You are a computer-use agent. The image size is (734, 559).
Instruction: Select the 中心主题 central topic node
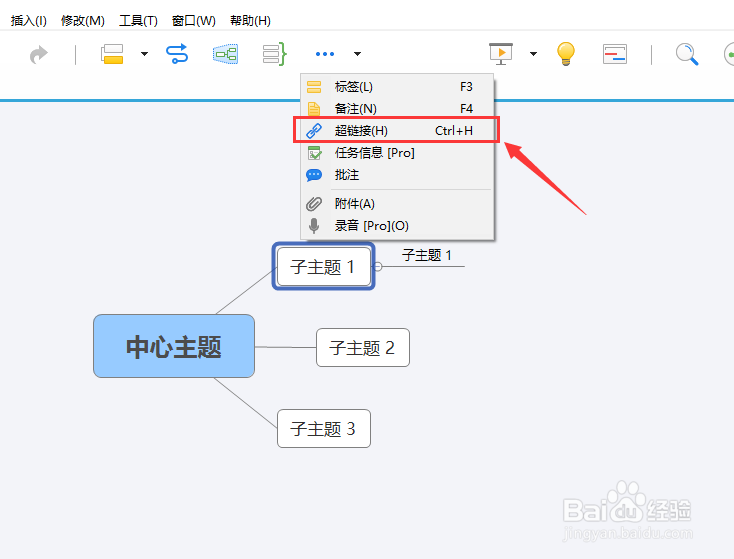(x=174, y=346)
